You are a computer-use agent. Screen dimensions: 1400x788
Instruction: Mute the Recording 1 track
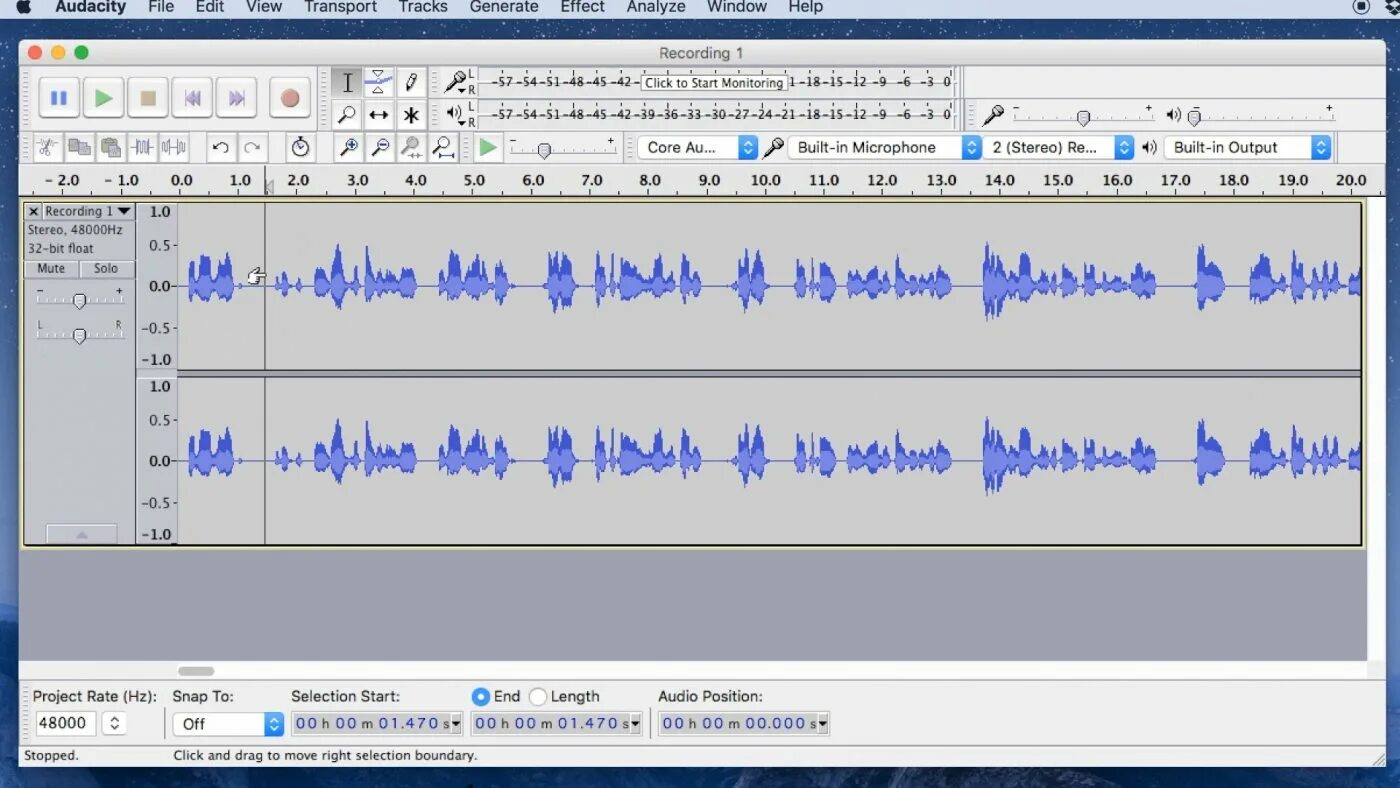click(51, 269)
